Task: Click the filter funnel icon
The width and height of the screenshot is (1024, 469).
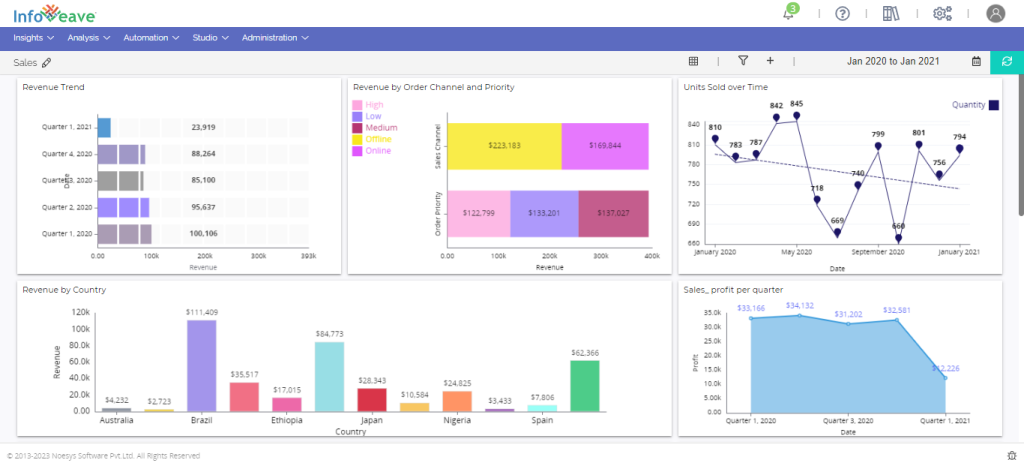Action: coord(743,61)
